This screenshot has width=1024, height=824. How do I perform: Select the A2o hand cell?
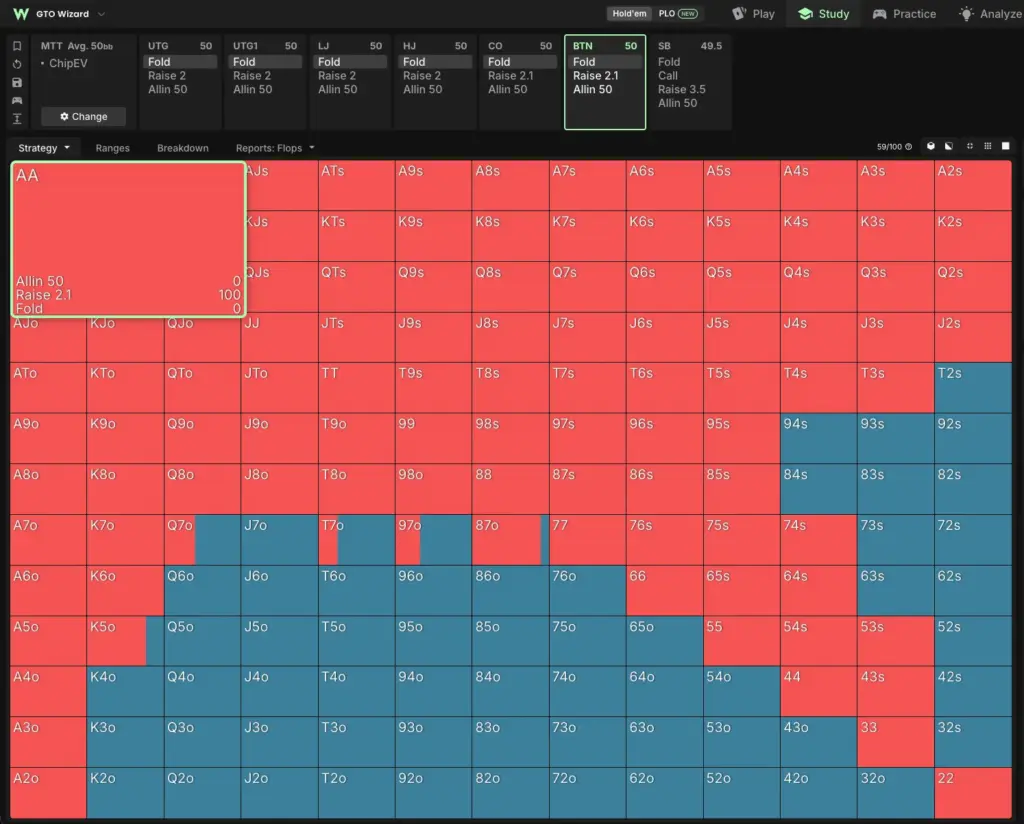click(48, 793)
